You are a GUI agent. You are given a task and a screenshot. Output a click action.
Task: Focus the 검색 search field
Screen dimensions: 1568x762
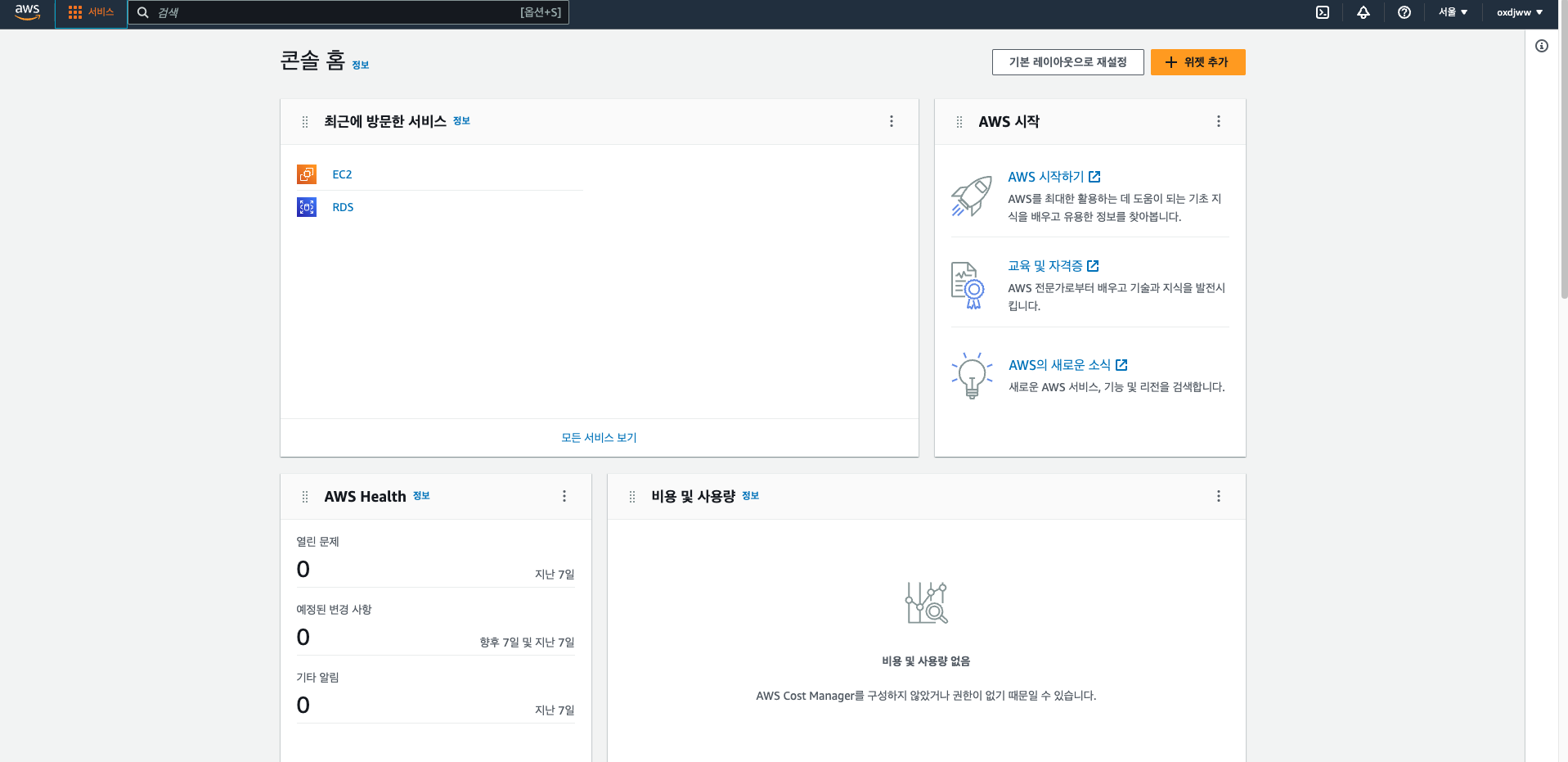[x=348, y=12]
